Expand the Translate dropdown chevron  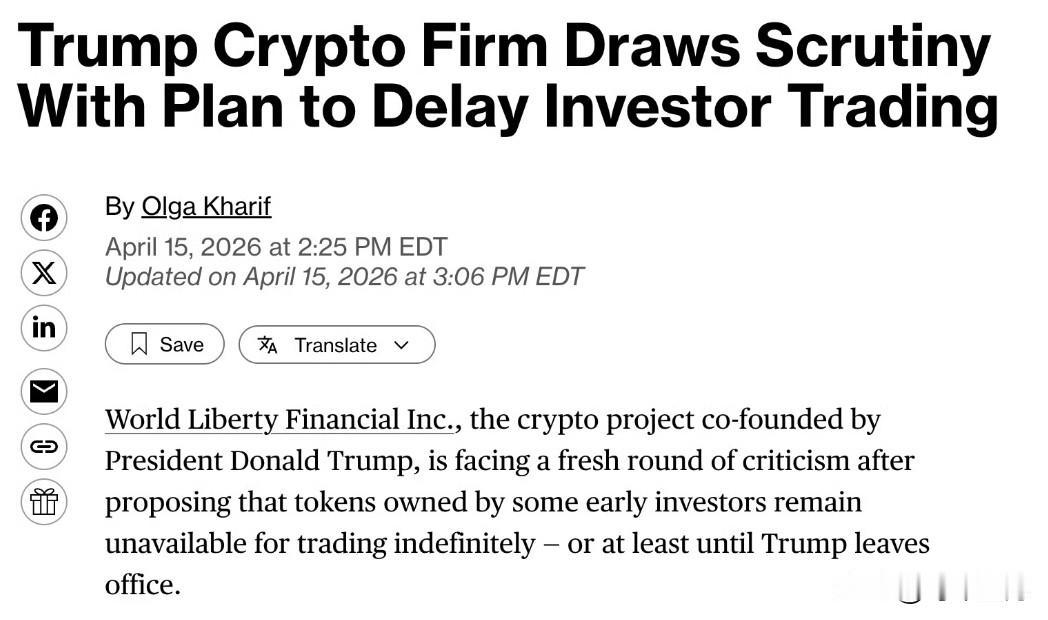[x=402, y=344]
